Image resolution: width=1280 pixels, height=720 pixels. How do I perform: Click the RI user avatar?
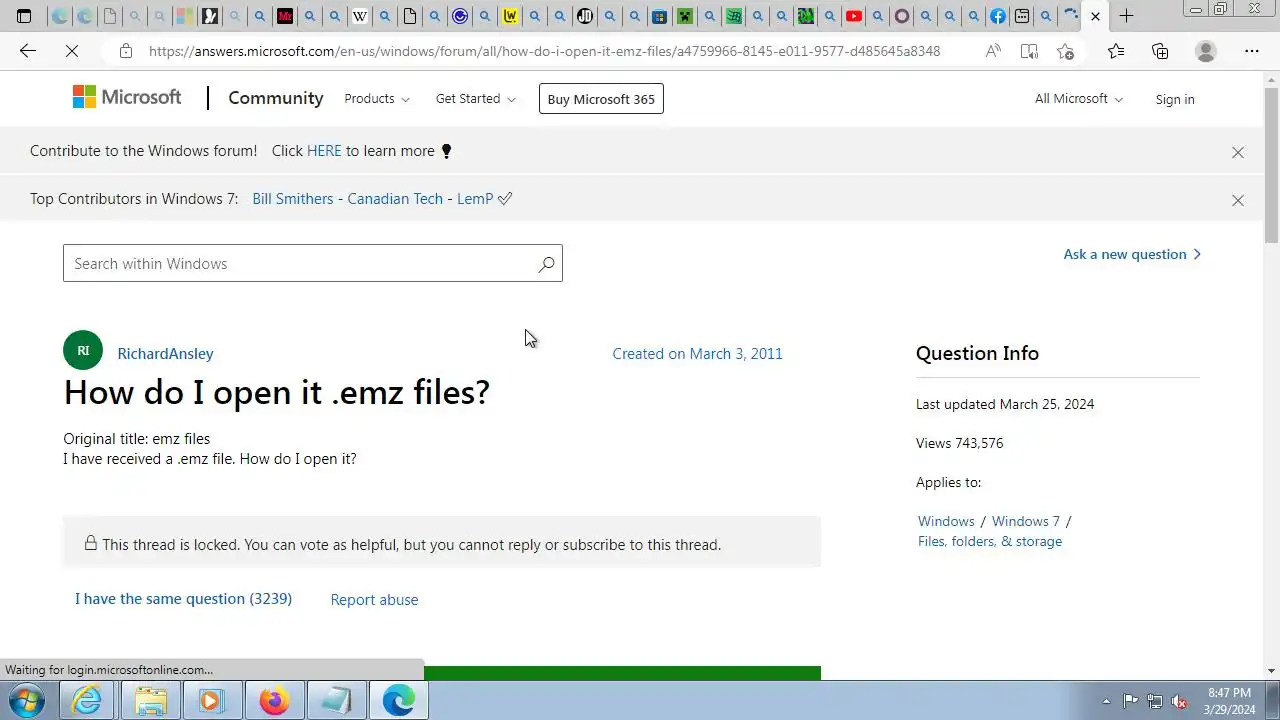click(83, 351)
